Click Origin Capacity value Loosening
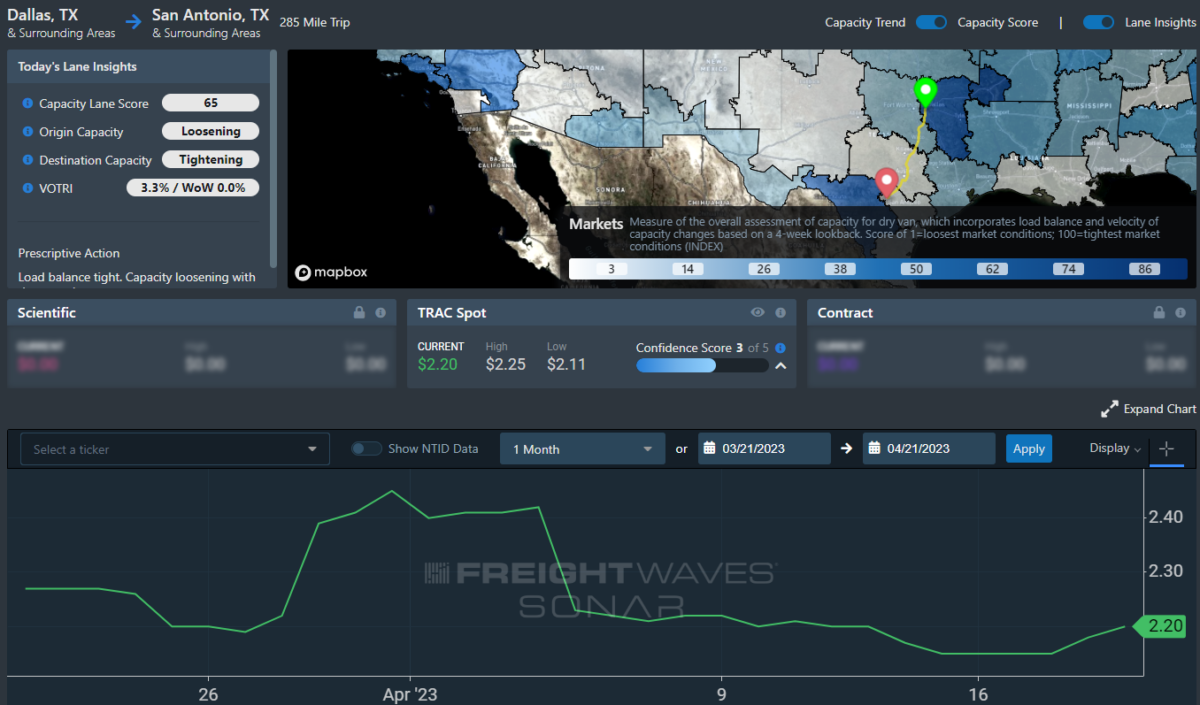1200x705 pixels. point(210,131)
